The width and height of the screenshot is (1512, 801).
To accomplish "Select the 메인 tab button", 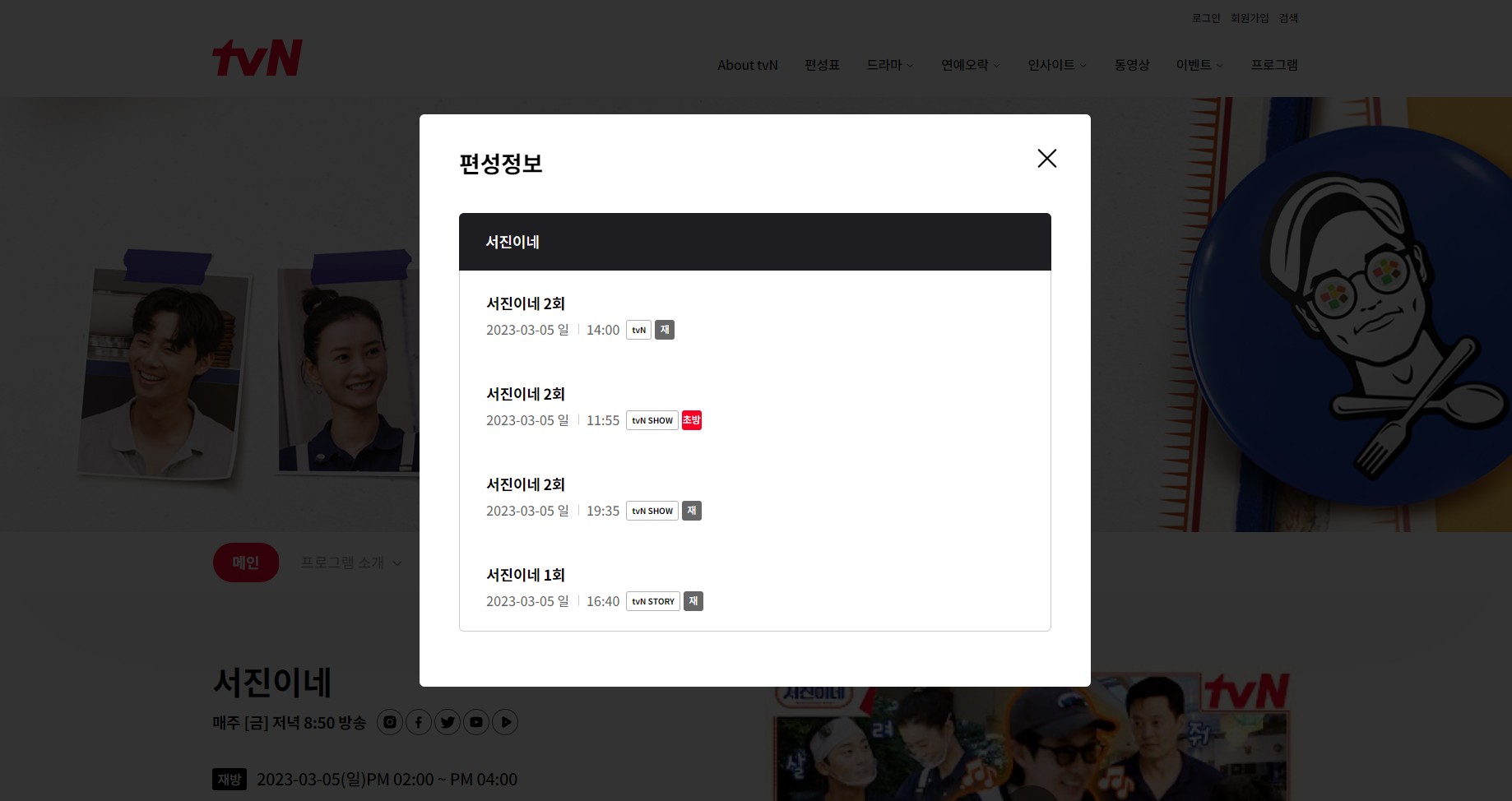I will [246, 563].
